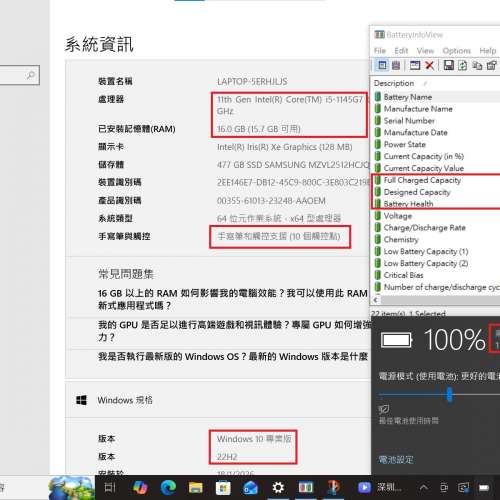
Task: Open FAQ about GPU gaming capability
Action: (234, 331)
